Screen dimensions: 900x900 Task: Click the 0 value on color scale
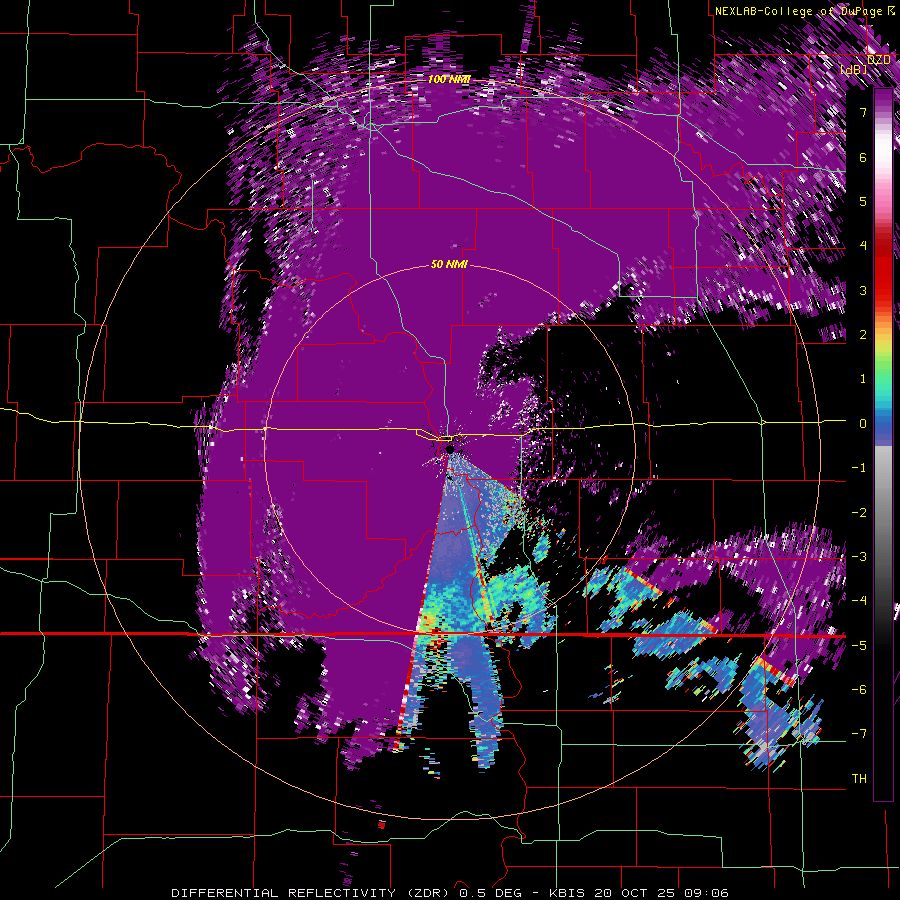point(863,424)
